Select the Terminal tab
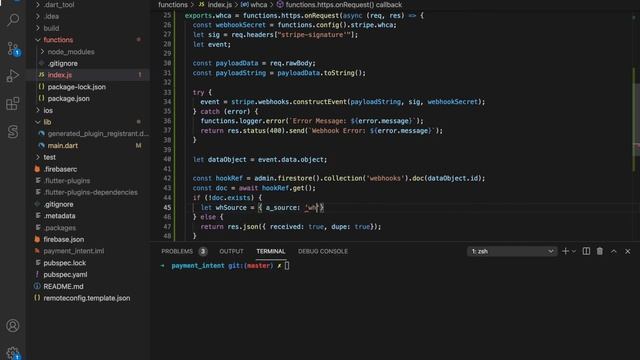The image size is (640, 360). pos(271,251)
